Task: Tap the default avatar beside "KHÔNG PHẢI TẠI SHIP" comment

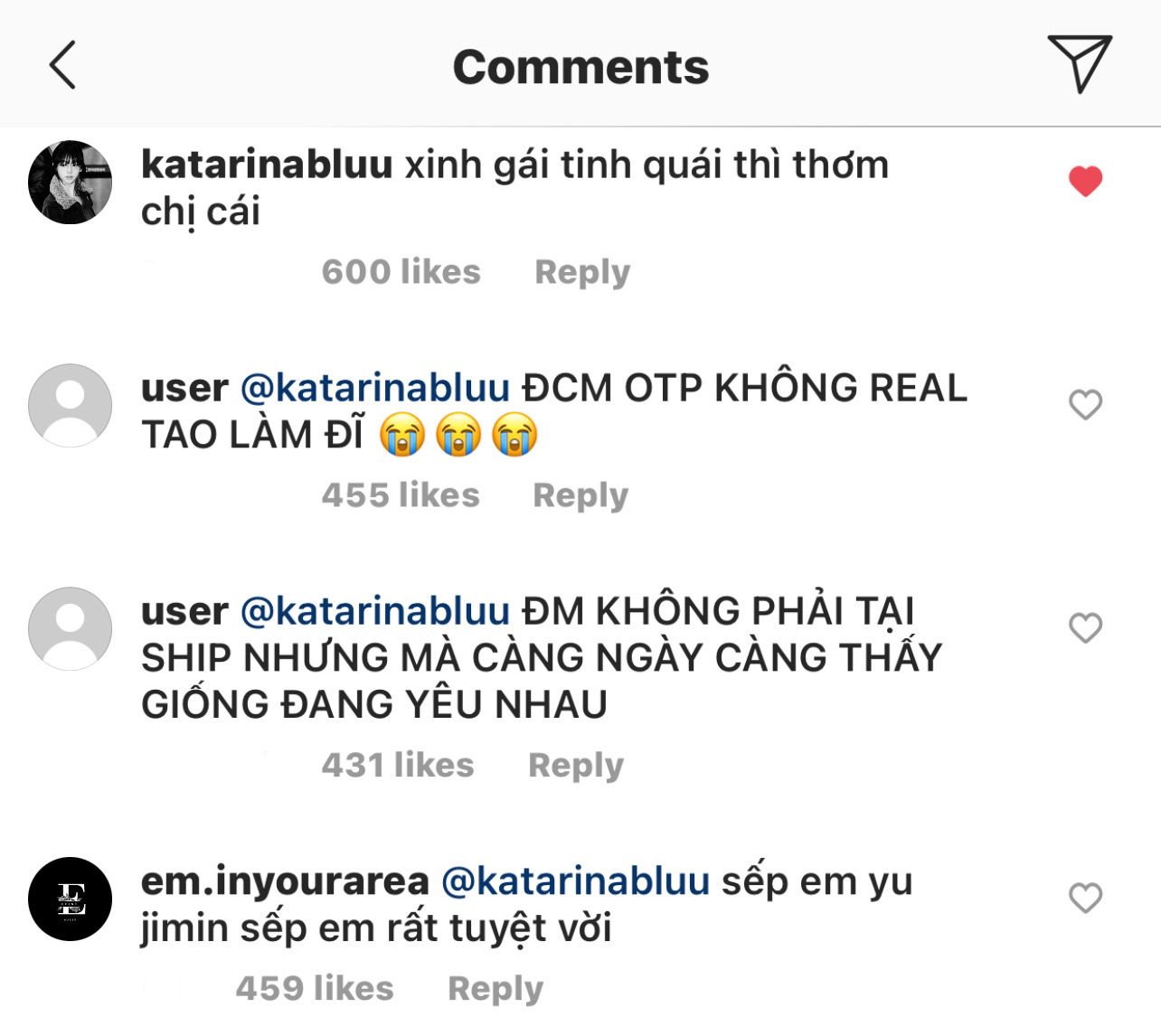Action: coord(71,628)
